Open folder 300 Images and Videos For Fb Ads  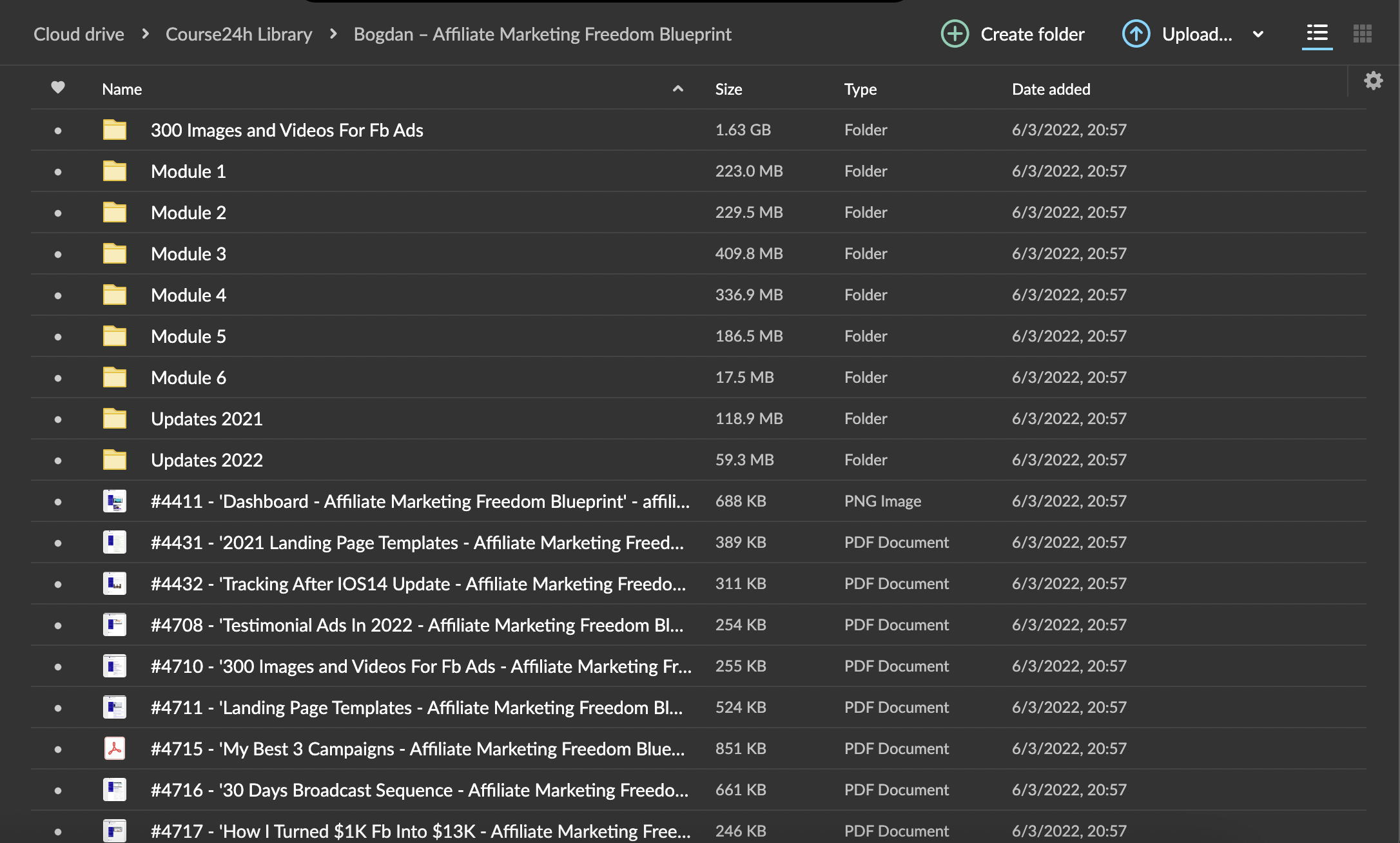[287, 130]
